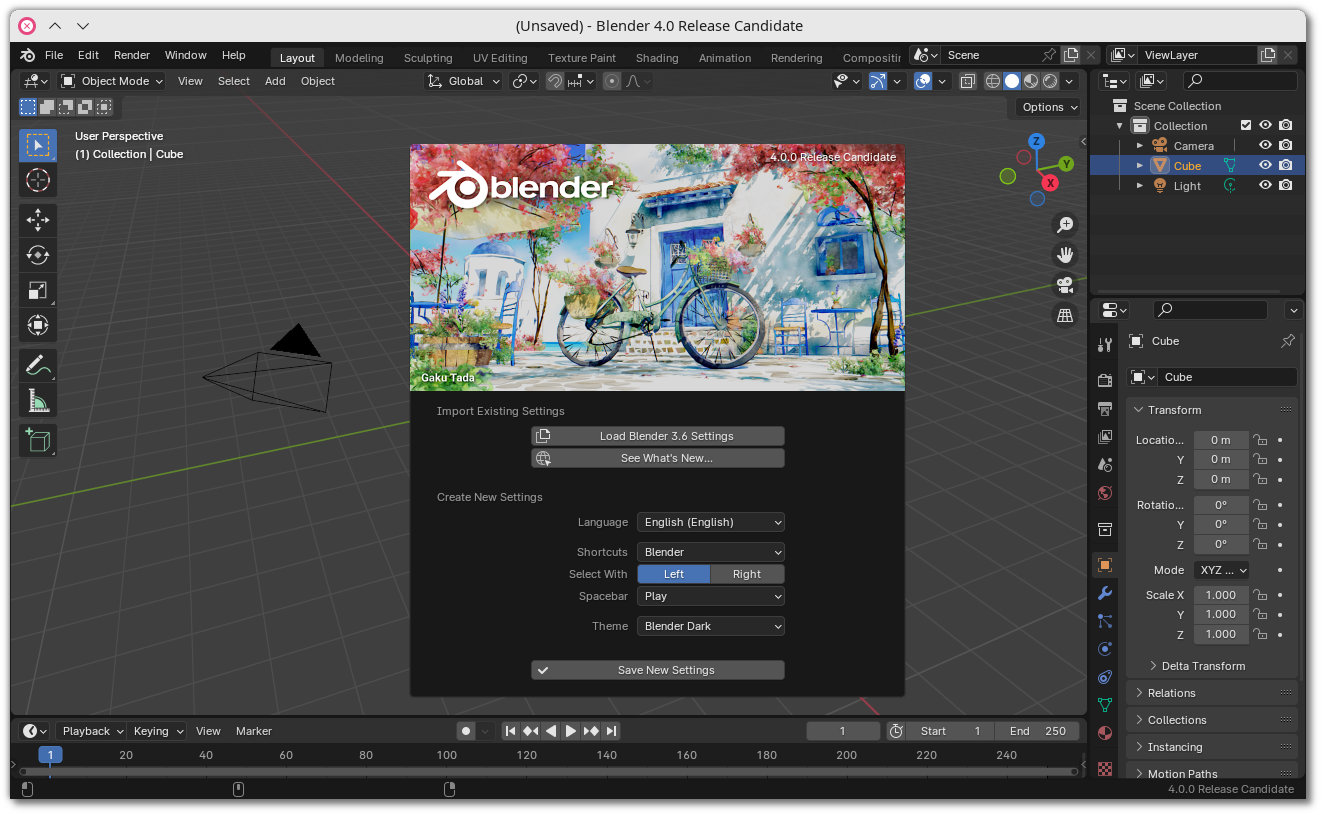Click the current frame number field
This screenshot has height=815, width=1322.
pyautogui.click(x=843, y=731)
